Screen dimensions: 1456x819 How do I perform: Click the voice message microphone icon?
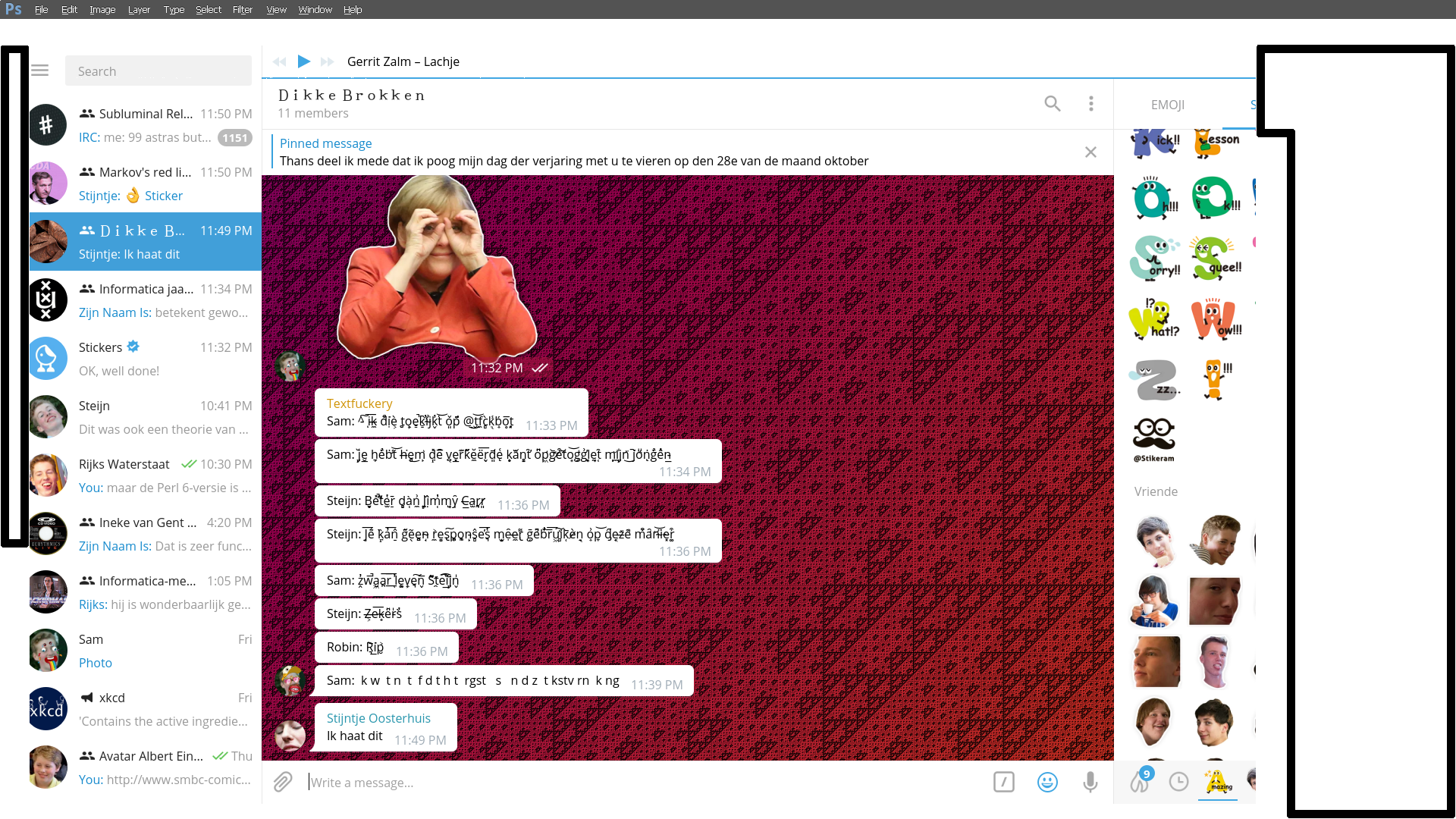pyautogui.click(x=1090, y=782)
